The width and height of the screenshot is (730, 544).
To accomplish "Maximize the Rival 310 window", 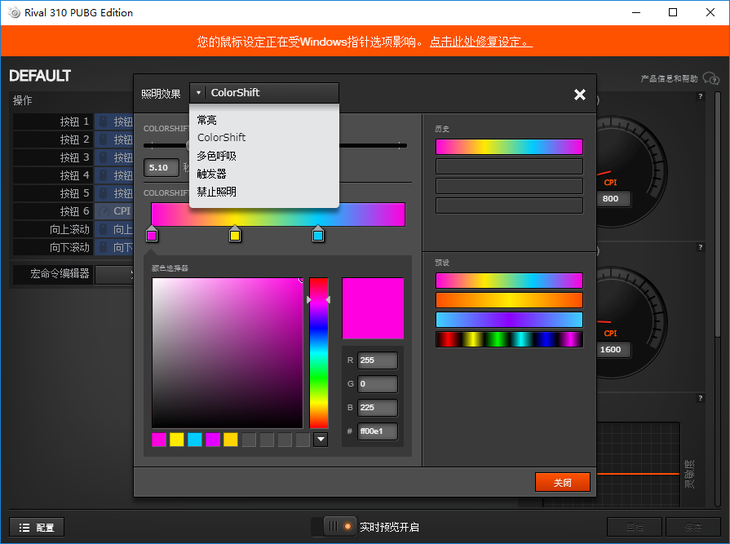I will (673, 13).
